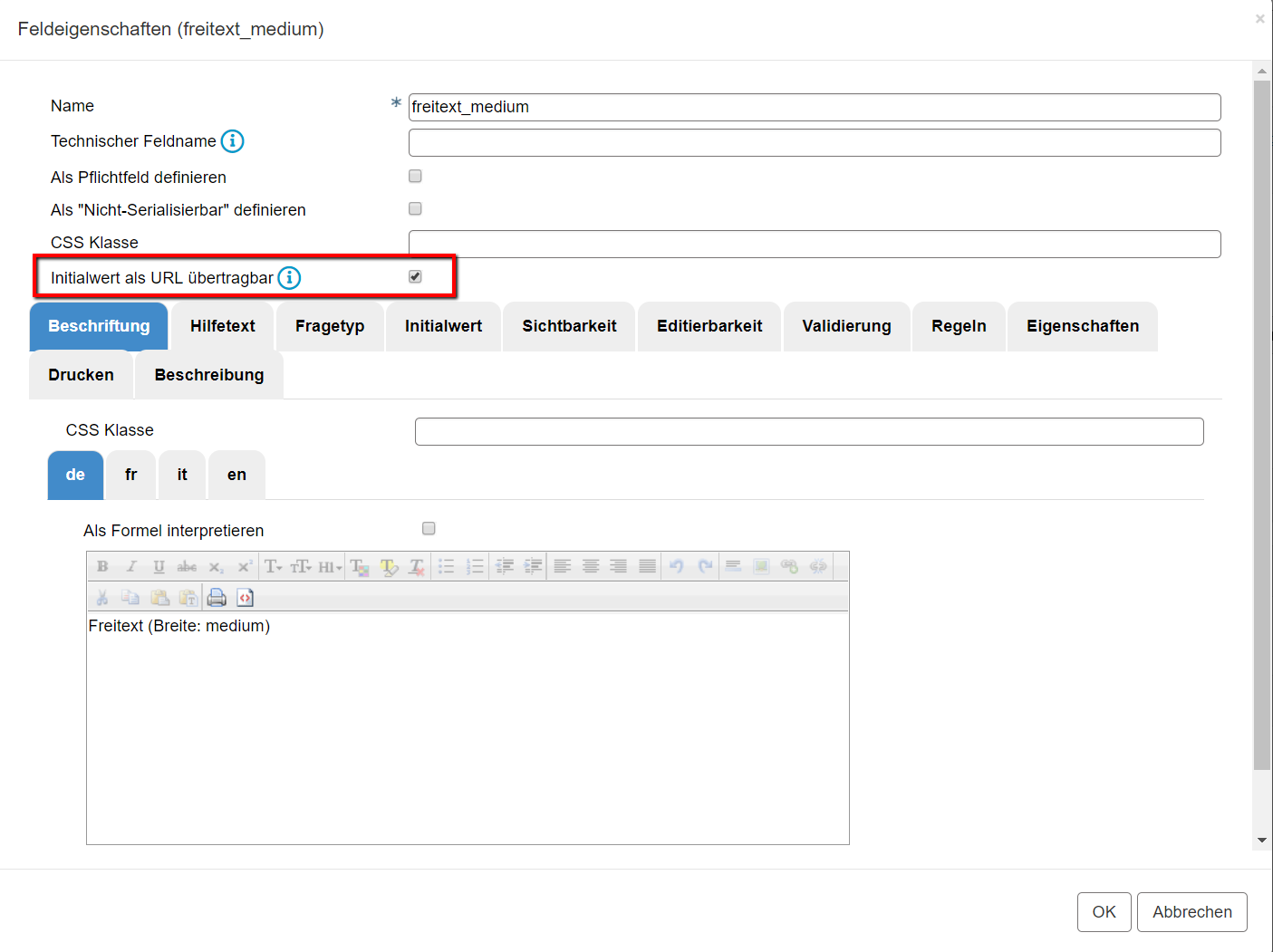Viewport: 1273px width, 952px height.
Task: Expand the heading format dropdown
Action: tap(330, 567)
